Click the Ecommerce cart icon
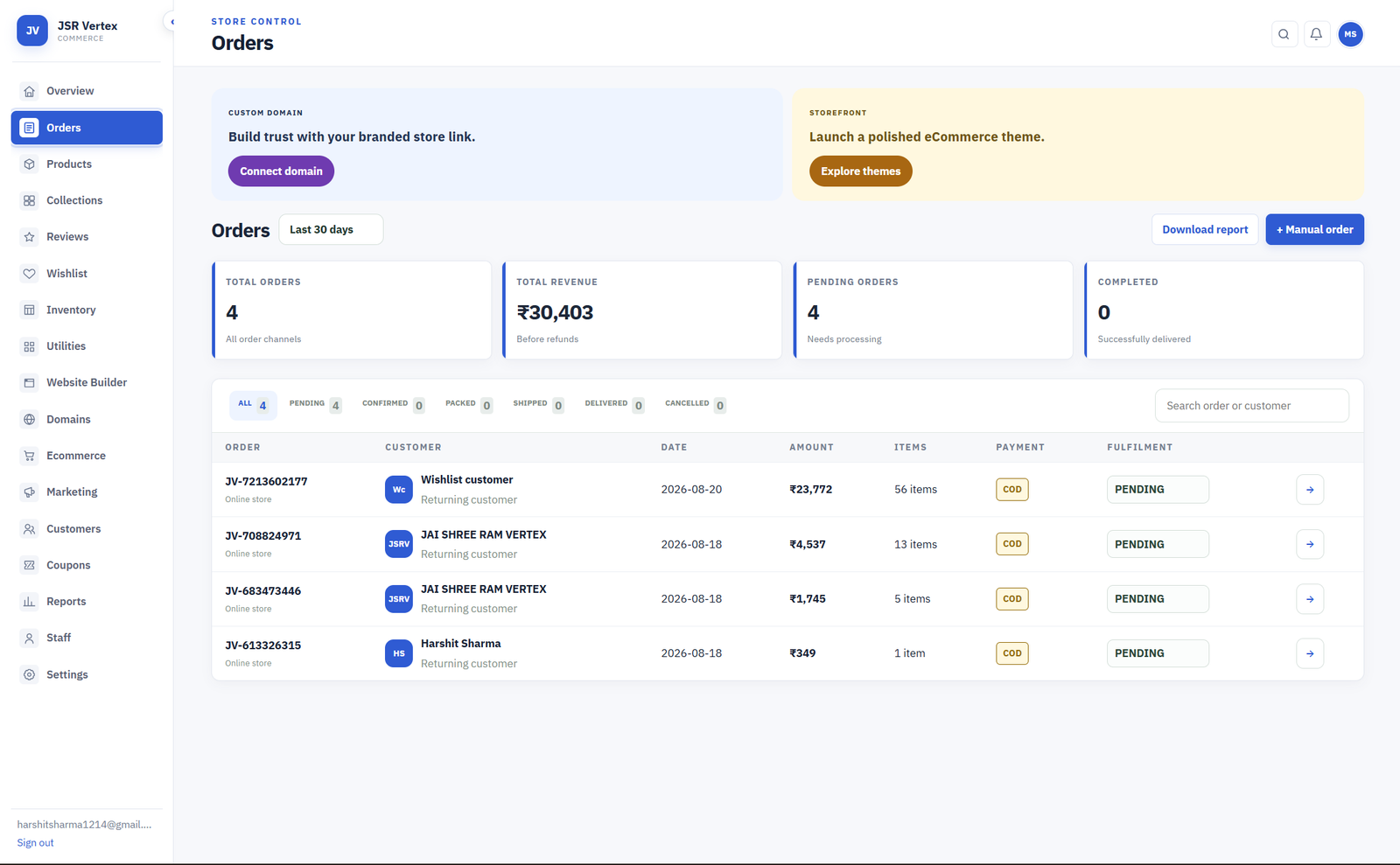This screenshot has height=865, width=1400. pos(29,456)
